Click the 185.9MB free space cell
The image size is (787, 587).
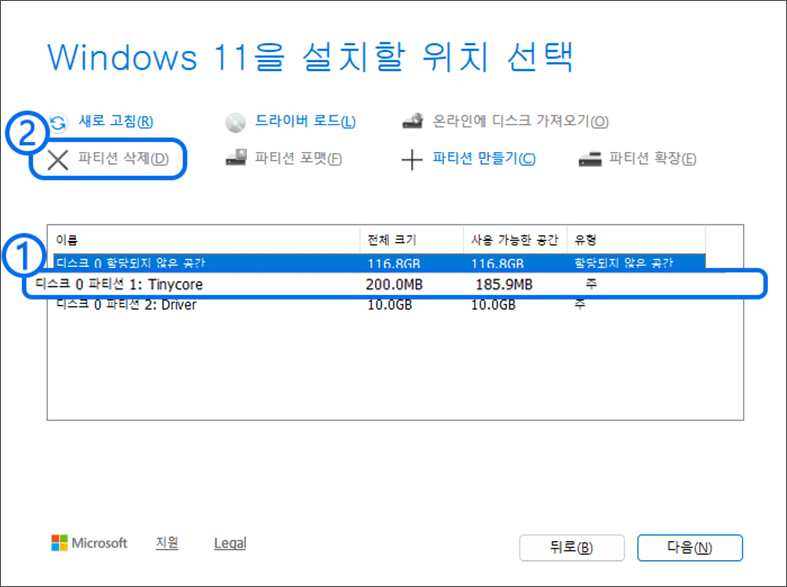tap(504, 285)
